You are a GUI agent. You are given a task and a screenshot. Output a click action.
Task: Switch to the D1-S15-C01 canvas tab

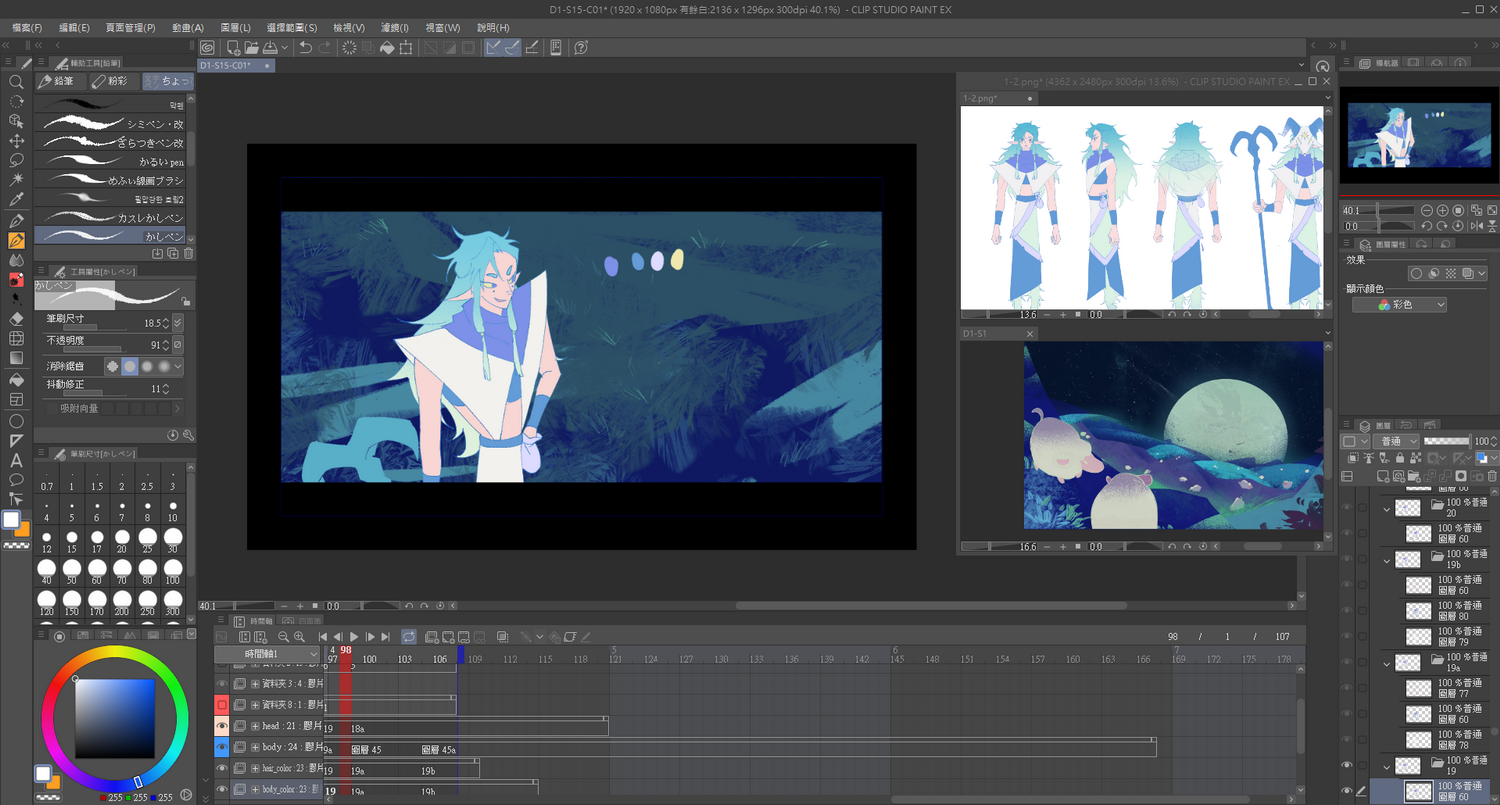pos(226,66)
